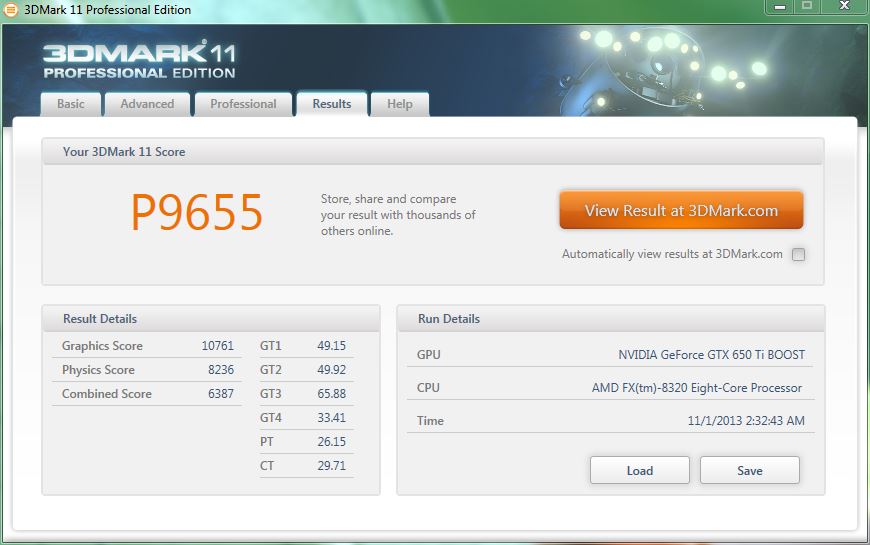Click the 3DMark 11 Professional Edition logo
Screen dimensions: 870x545
(139, 60)
